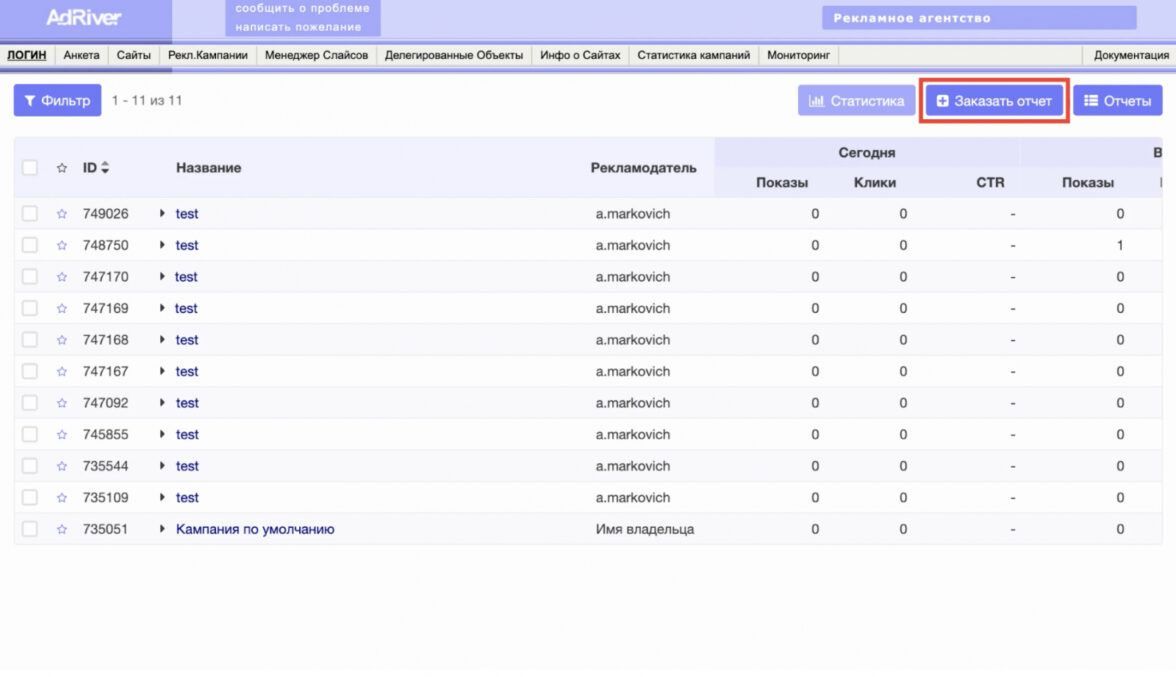Click the AdRiver logo

pyautogui.click(x=84, y=18)
